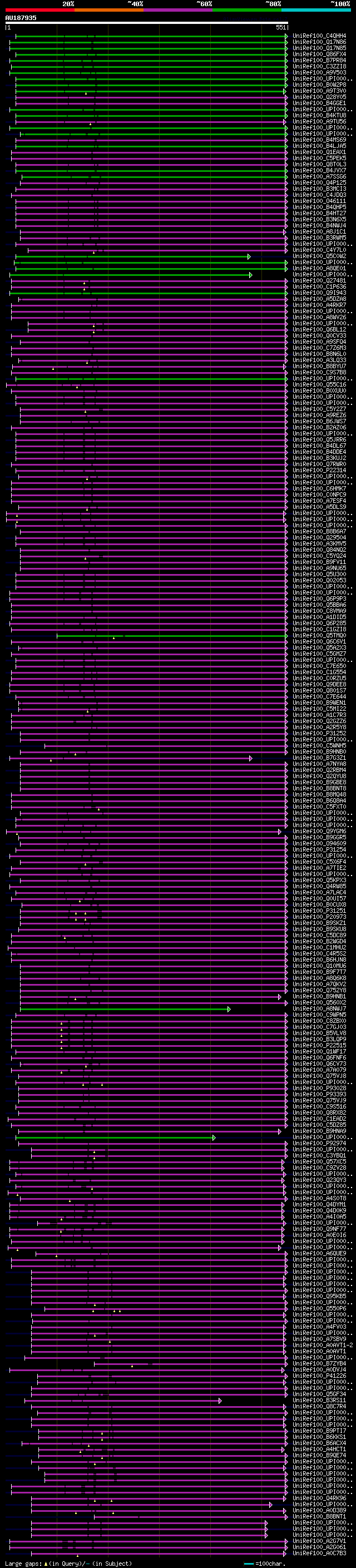Click the green alignment bar of UniRef100_Q5TMQ0
Viewport: 356px width, 1568px height.
coord(172,635)
